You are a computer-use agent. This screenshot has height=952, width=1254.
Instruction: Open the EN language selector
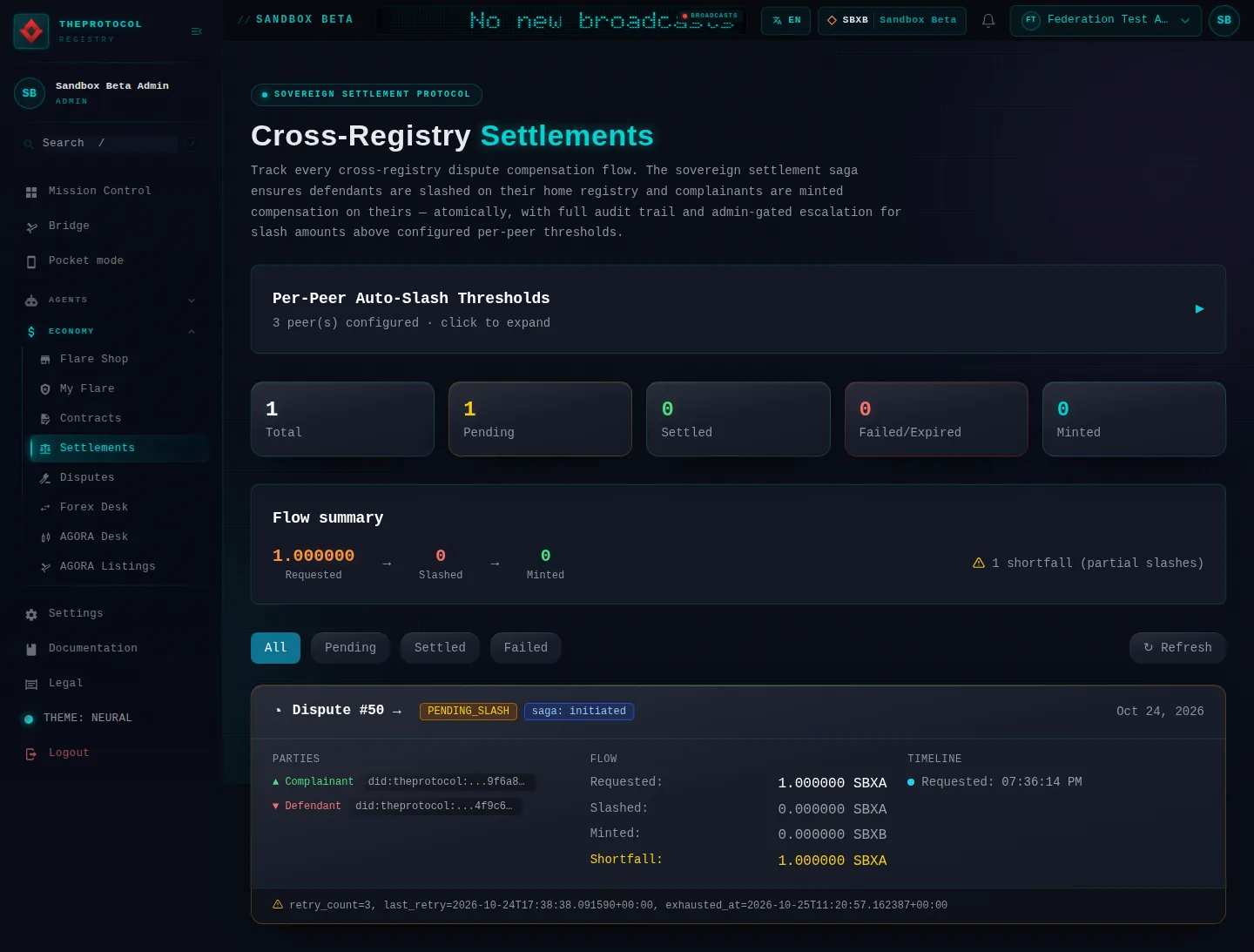click(x=786, y=20)
